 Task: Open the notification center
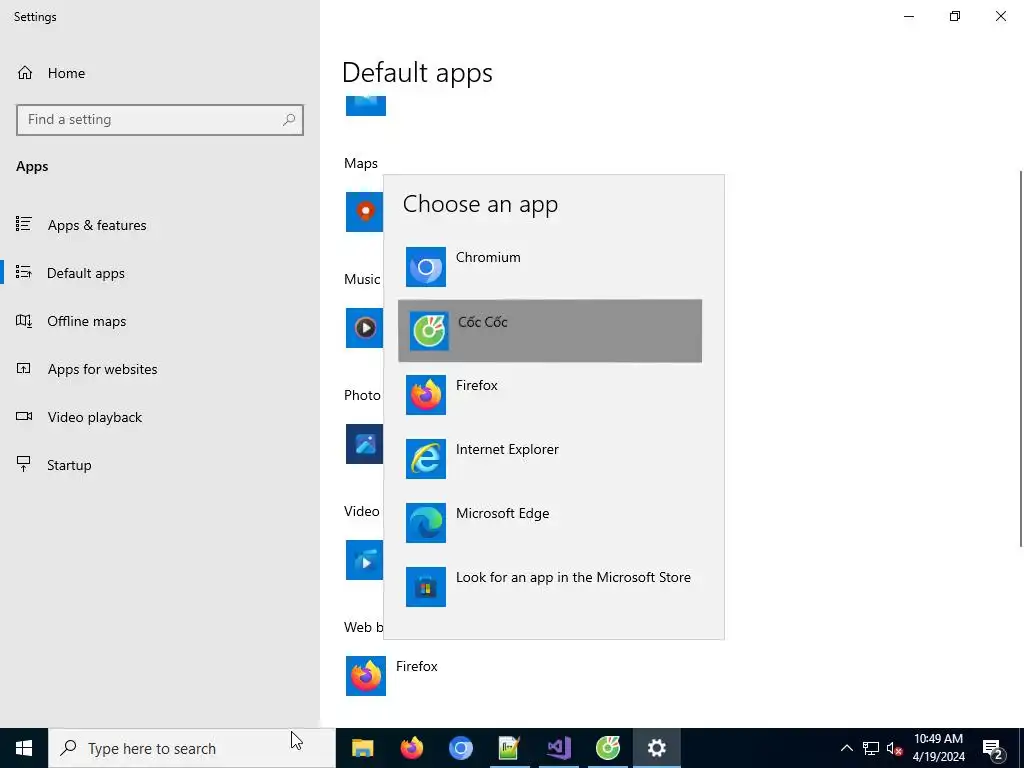coord(993,748)
